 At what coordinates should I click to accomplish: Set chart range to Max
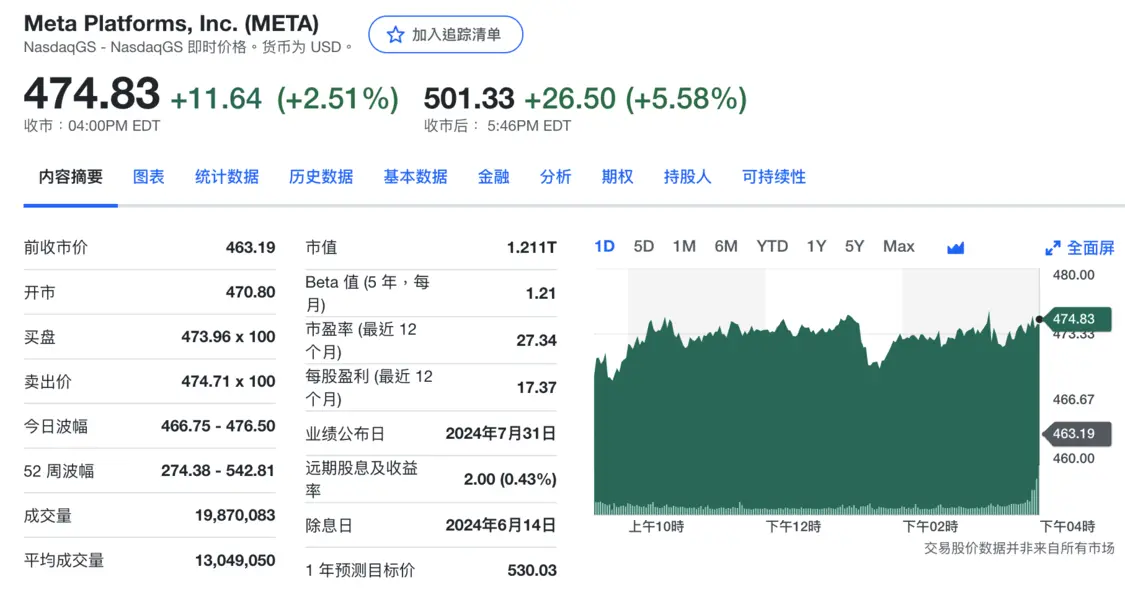(898, 246)
